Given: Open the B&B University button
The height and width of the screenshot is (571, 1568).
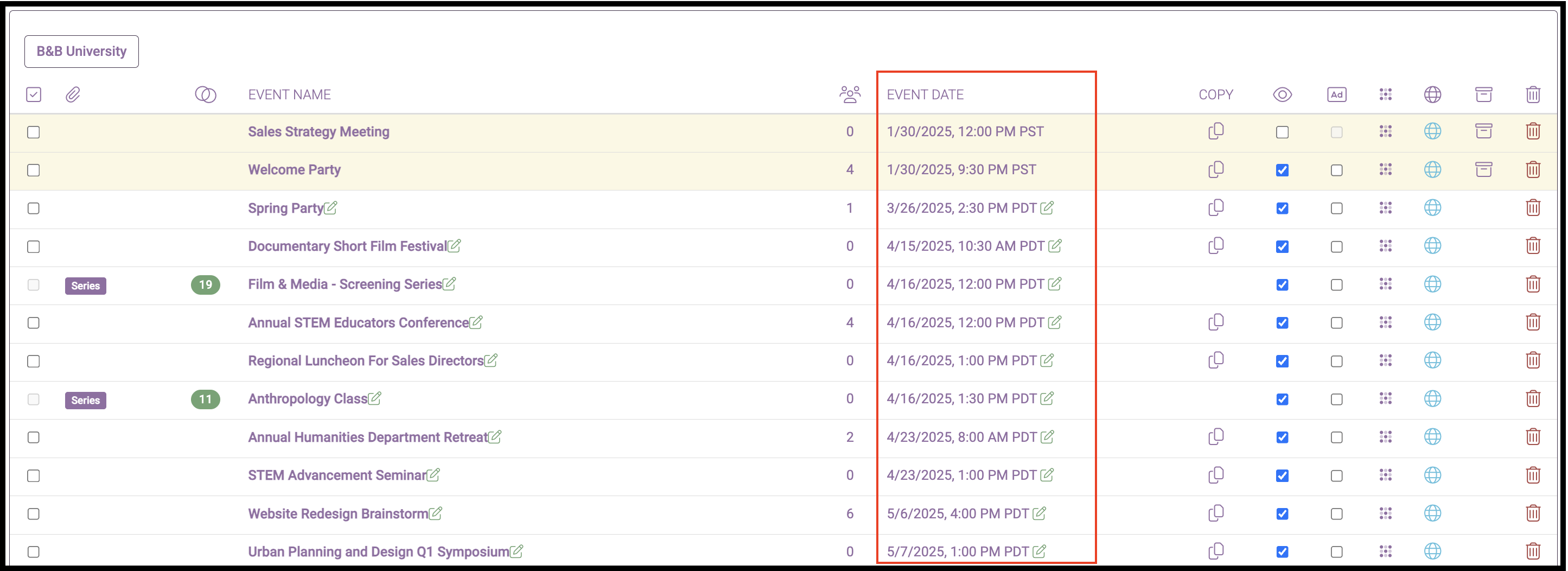Looking at the screenshot, I should (x=81, y=51).
